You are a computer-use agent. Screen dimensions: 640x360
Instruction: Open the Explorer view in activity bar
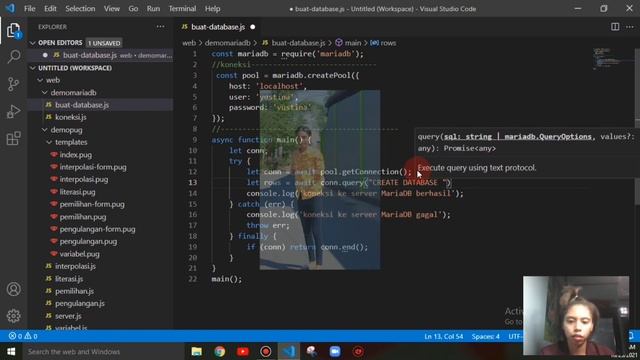click(x=13, y=30)
